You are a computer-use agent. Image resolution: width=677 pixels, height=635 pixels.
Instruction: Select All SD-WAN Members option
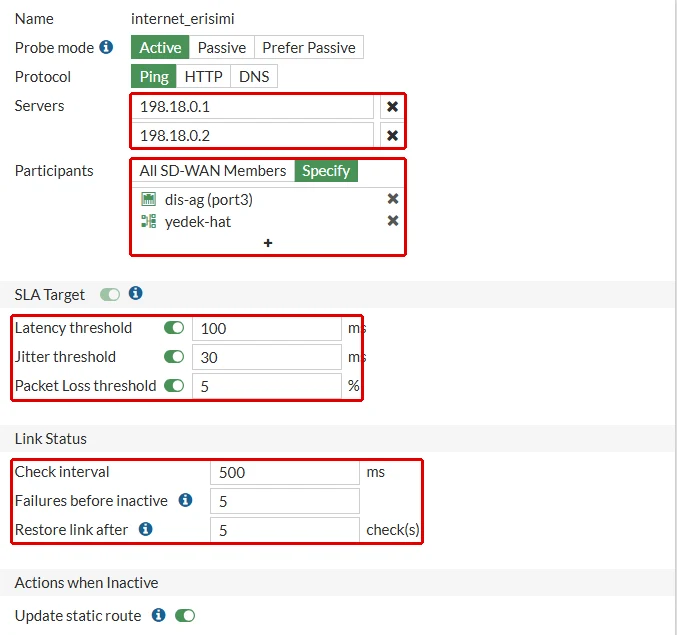tap(213, 171)
